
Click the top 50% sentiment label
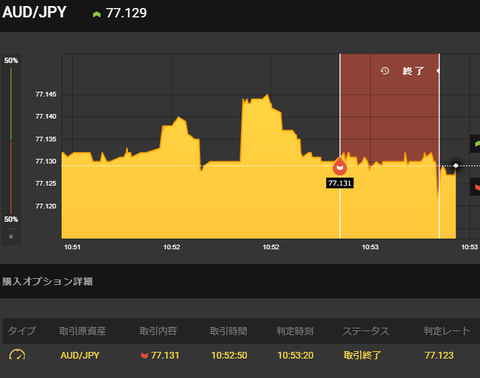coord(11,61)
